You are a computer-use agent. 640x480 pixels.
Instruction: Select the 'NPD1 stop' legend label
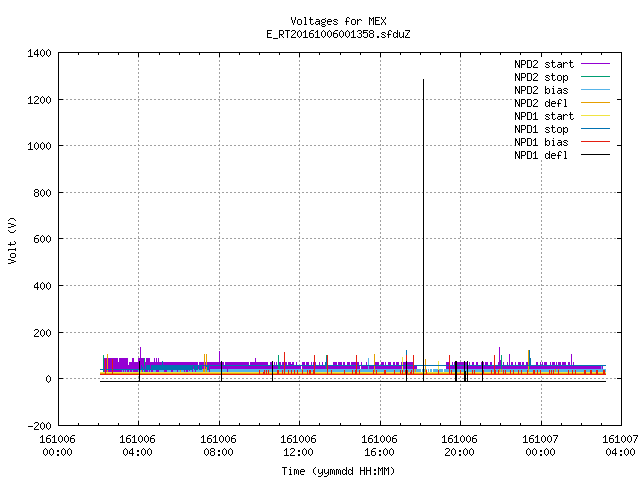click(541, 129)
